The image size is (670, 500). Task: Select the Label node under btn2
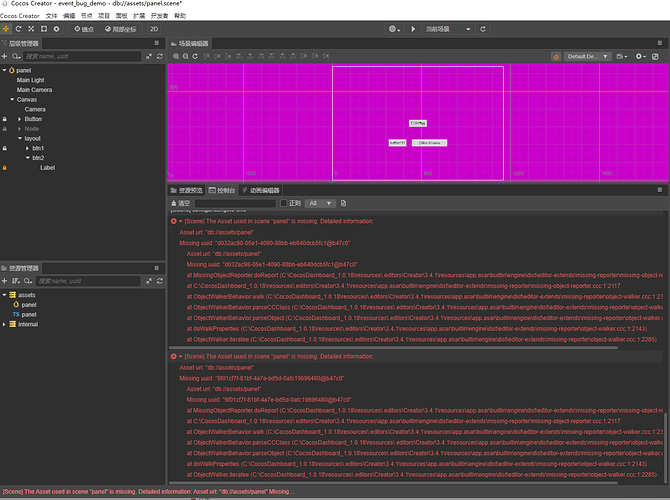tap(47, 168)
